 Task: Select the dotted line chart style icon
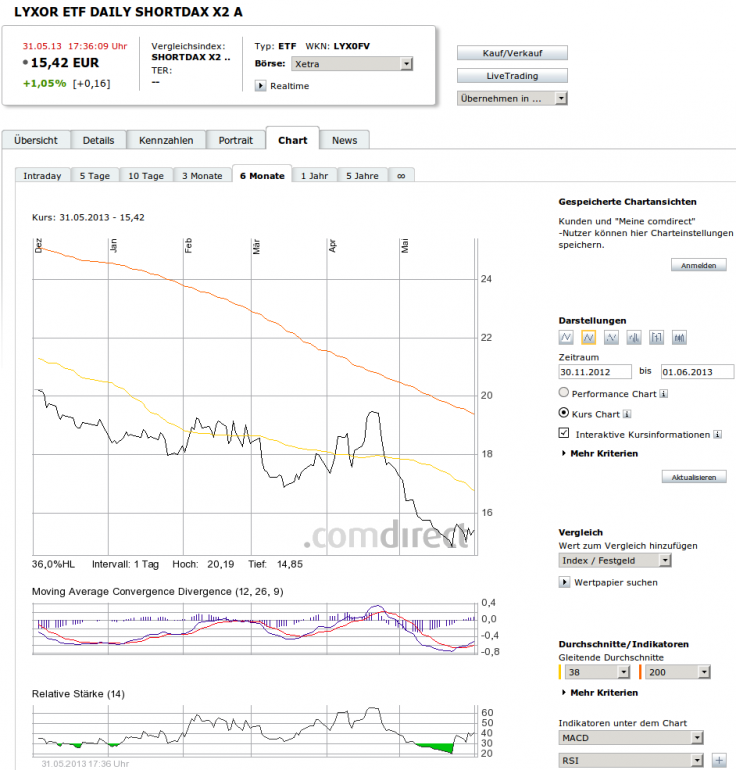tap(611, 337)
